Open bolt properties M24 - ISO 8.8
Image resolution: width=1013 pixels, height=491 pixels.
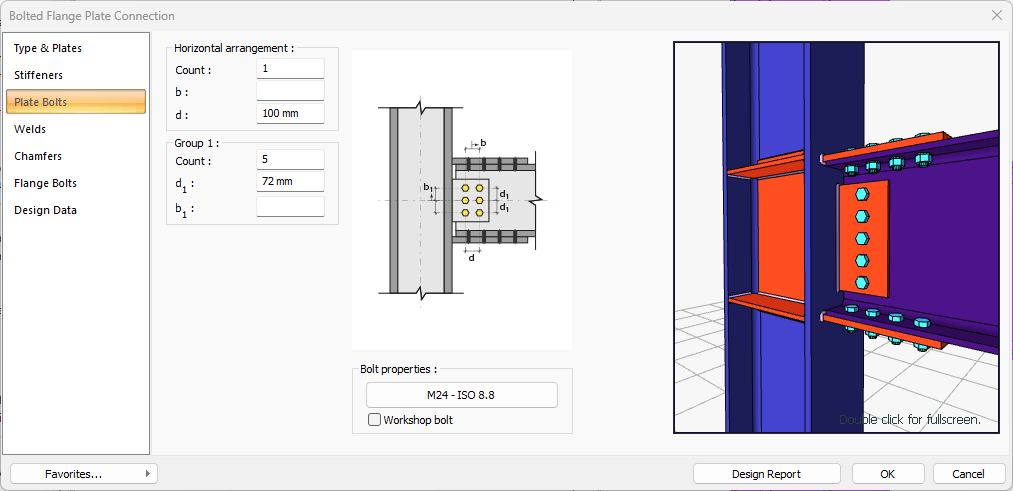click(462, 395)
